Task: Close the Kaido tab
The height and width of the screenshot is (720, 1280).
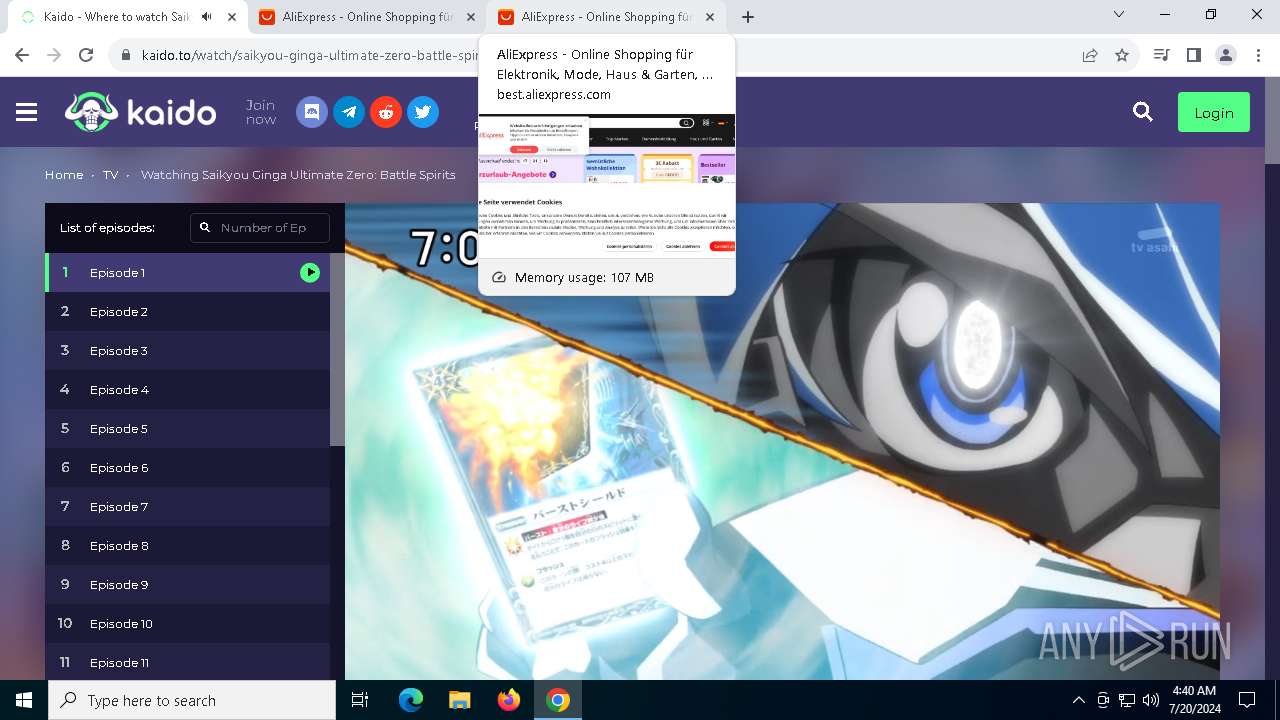Action: (x=232, y=17)
